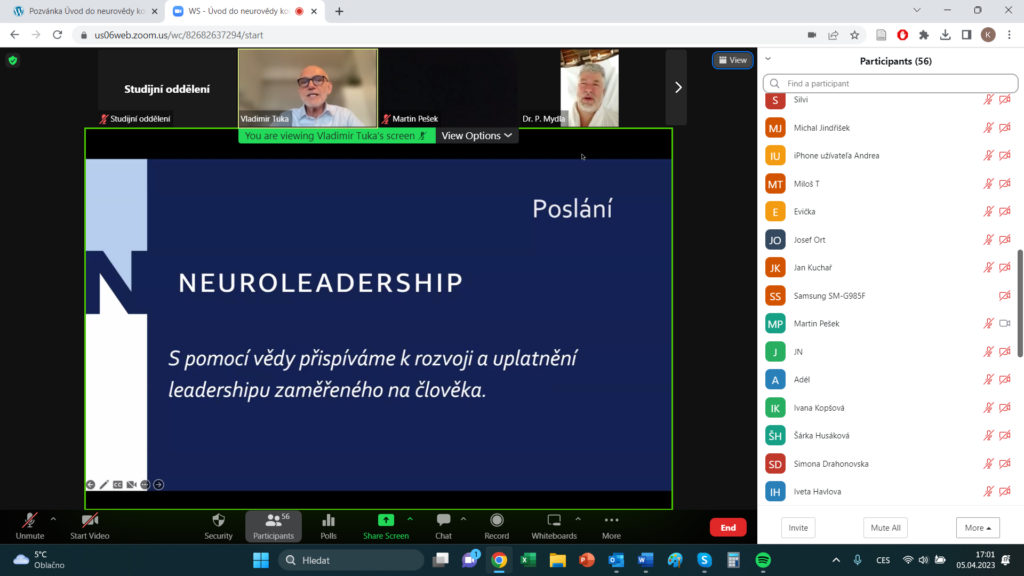Open audio options arrow next to Unmute
The height and width of the screenshot is (576, 1024).
[54, 519]
